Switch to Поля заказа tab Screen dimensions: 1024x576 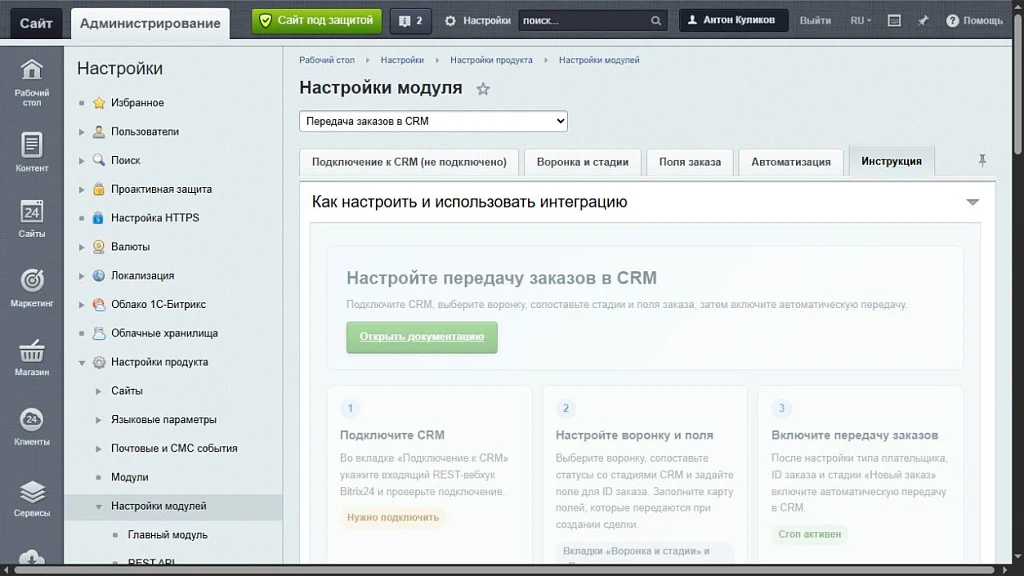pyautogui.click(x=690, y=162)
